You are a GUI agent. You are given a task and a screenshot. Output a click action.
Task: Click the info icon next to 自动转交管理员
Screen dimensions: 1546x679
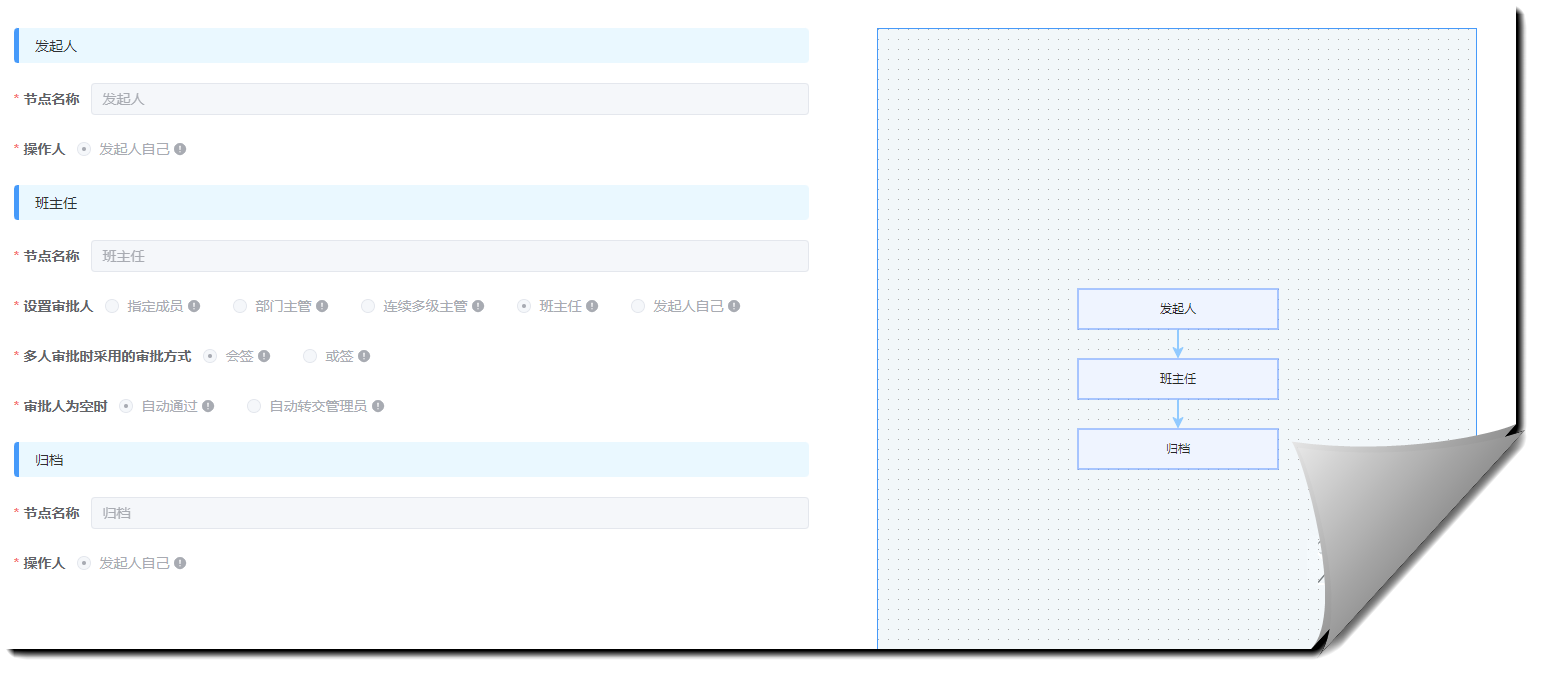(380, 406)
